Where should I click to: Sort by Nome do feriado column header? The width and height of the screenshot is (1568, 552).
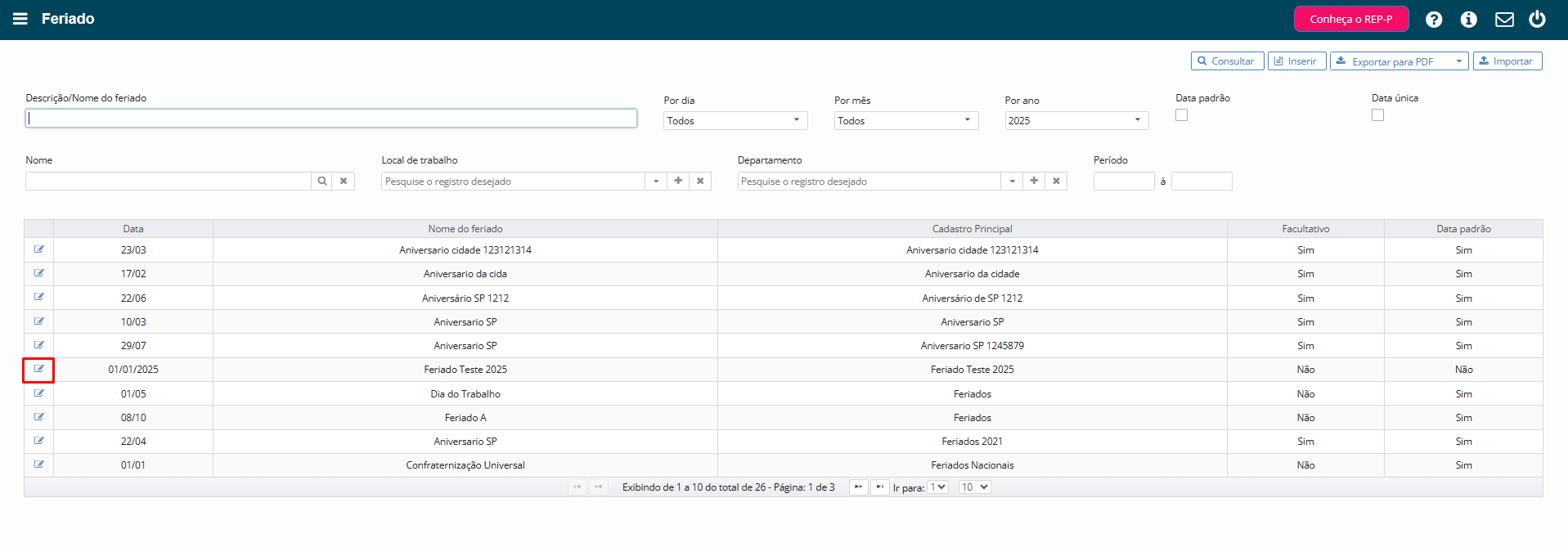(465, 229)
